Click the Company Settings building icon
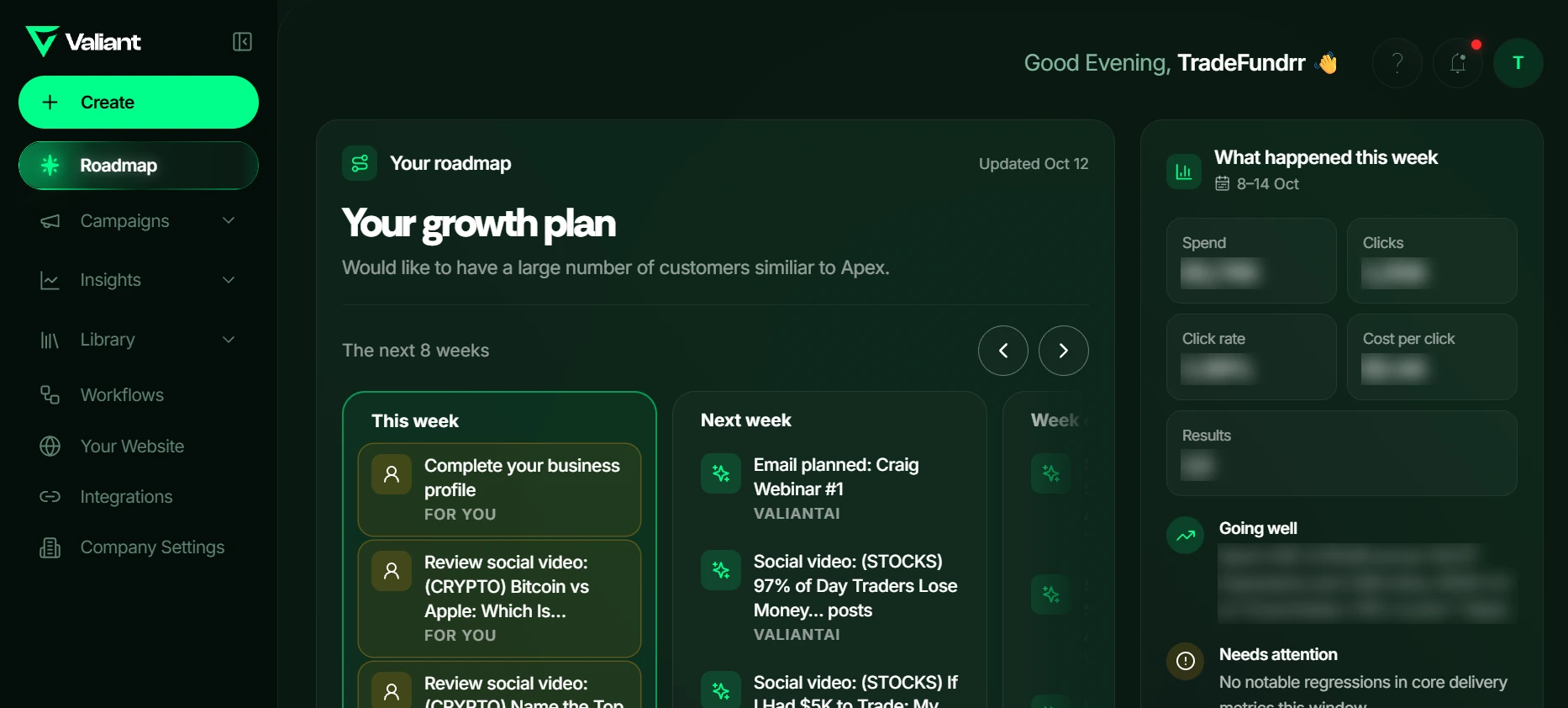The width and height of the screenshot is (1568, 708). (x=50, y=547)
